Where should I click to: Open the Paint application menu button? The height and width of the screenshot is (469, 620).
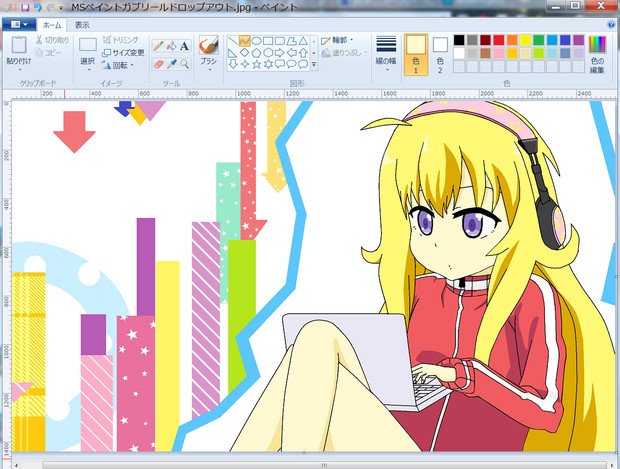click(x=19, y=25)
